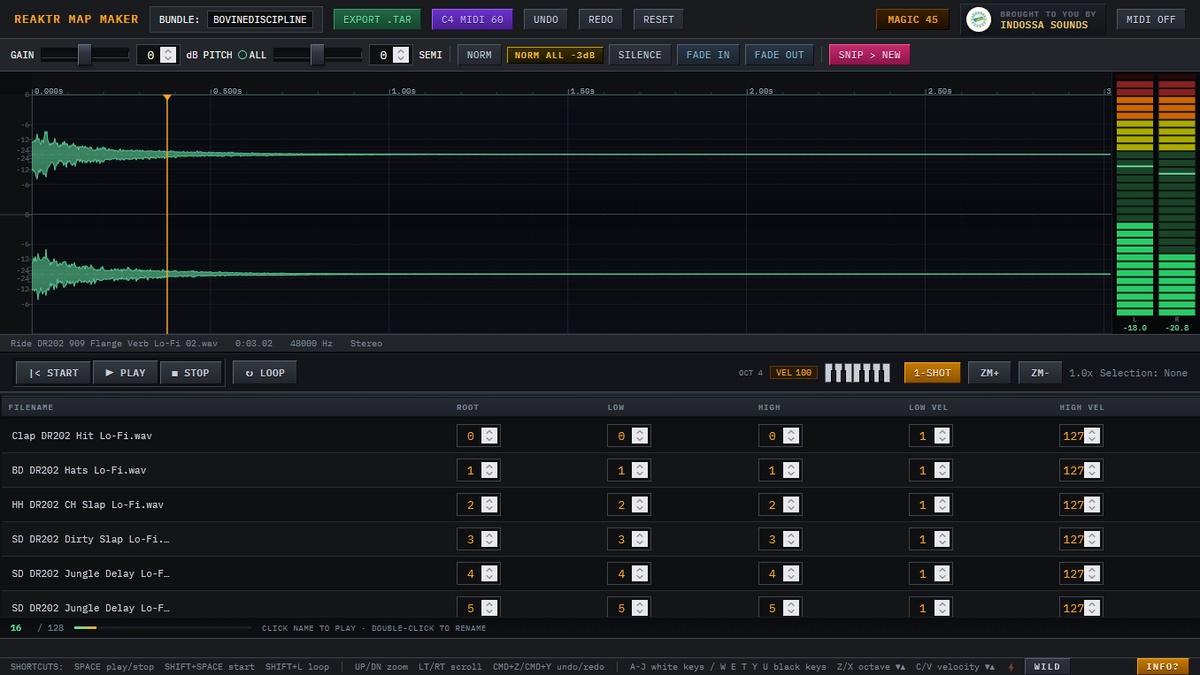Click NORM ALL -3dB button
Viewport: 1200px width, 675px height.
[555, 55]
